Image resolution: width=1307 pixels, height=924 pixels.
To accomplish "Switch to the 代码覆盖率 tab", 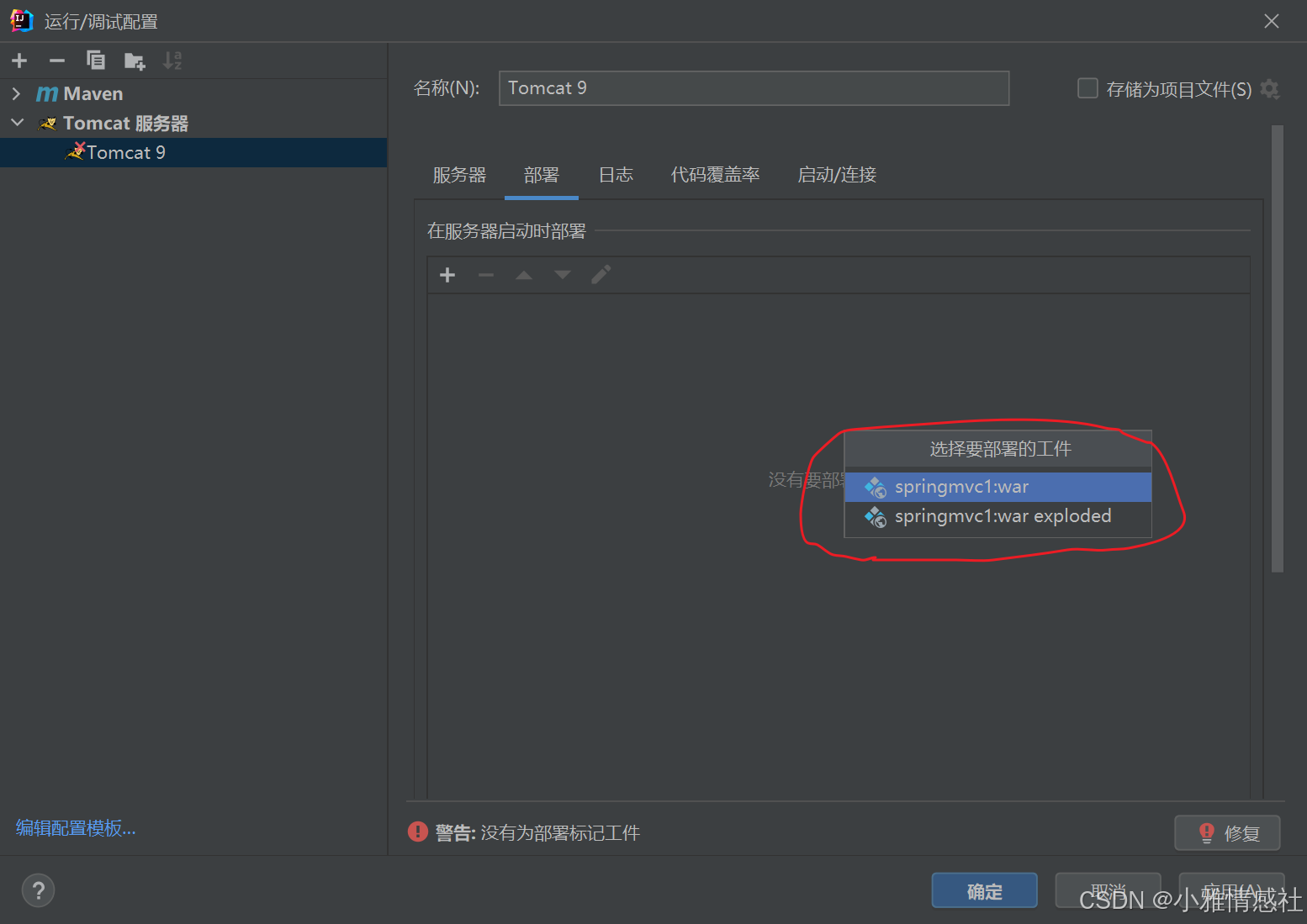I will pos(716,175).
